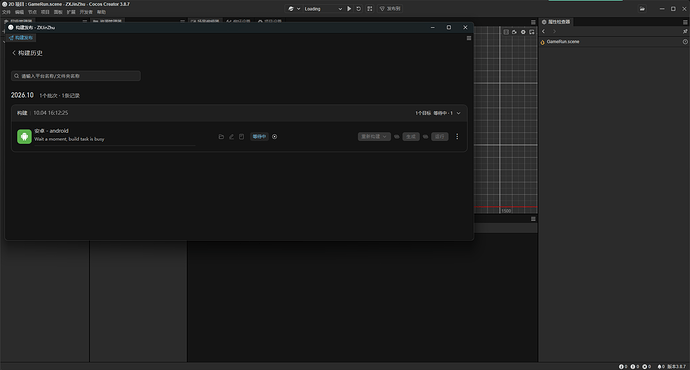
Task: Click the 生成 make button
Action: pyautogui.click(x=411, y=137)
